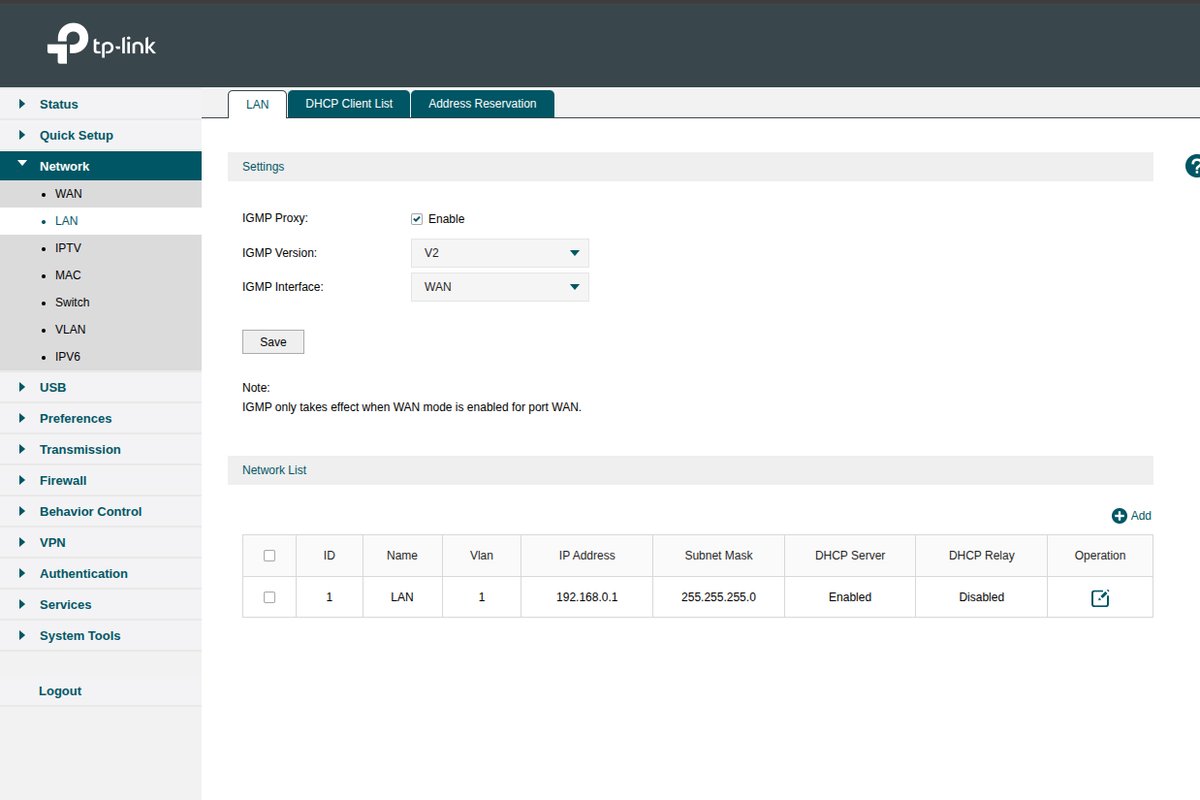Screen dimensions: 1200x800
Task: Expand the Firewall section
Action: (x=100, y=480)
